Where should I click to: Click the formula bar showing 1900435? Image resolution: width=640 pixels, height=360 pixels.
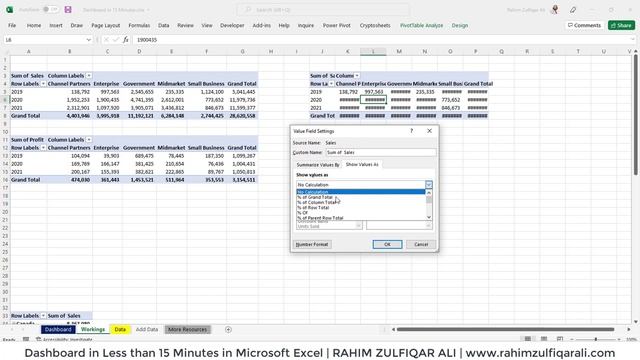(380, 40)
